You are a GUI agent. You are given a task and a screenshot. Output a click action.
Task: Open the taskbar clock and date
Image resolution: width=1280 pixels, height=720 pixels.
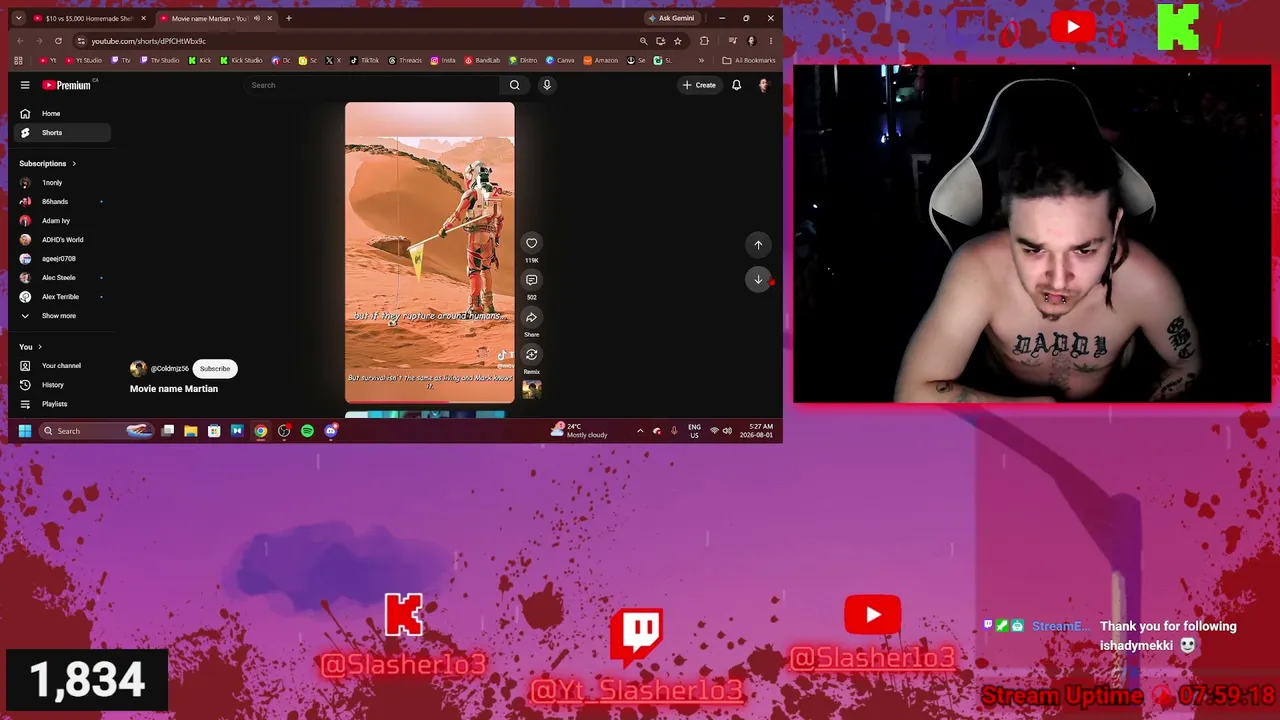tap(755, 431)
